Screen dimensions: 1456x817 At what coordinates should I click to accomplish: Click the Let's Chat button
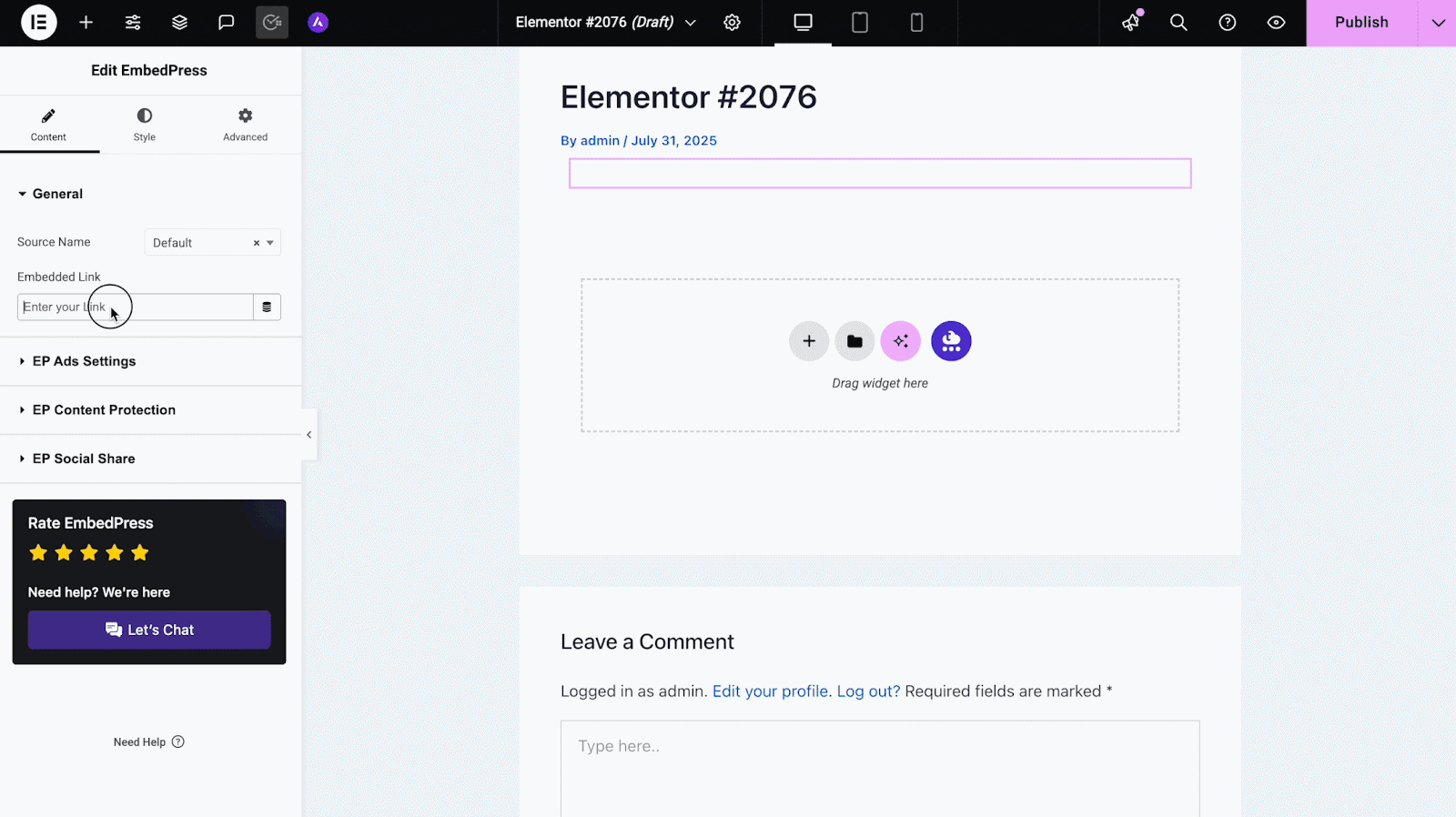(x=149, y=630)
